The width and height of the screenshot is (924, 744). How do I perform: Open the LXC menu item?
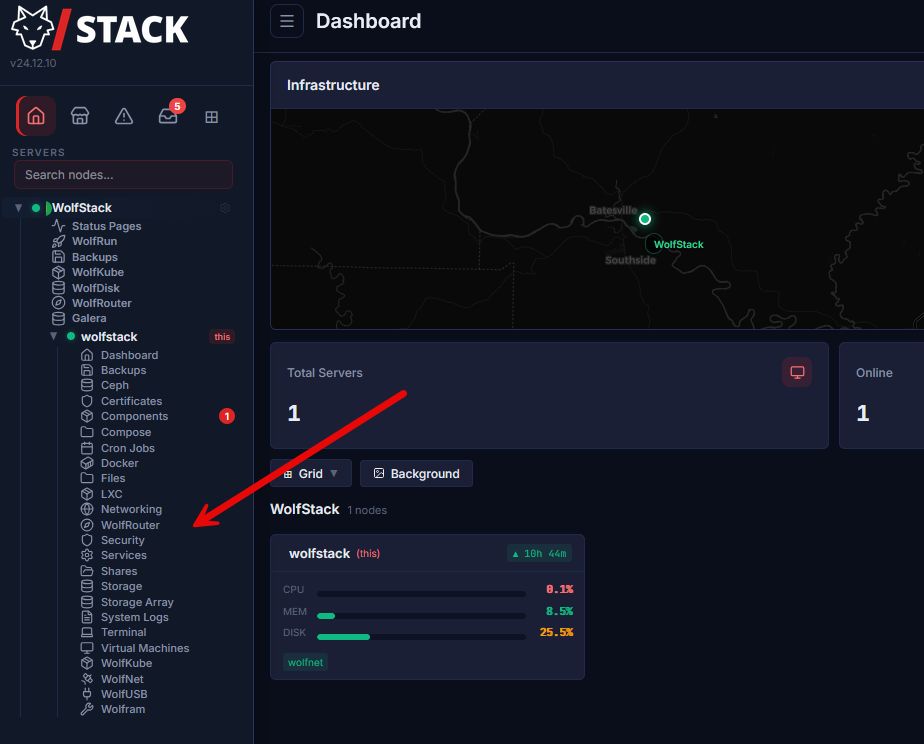(111, 494)
